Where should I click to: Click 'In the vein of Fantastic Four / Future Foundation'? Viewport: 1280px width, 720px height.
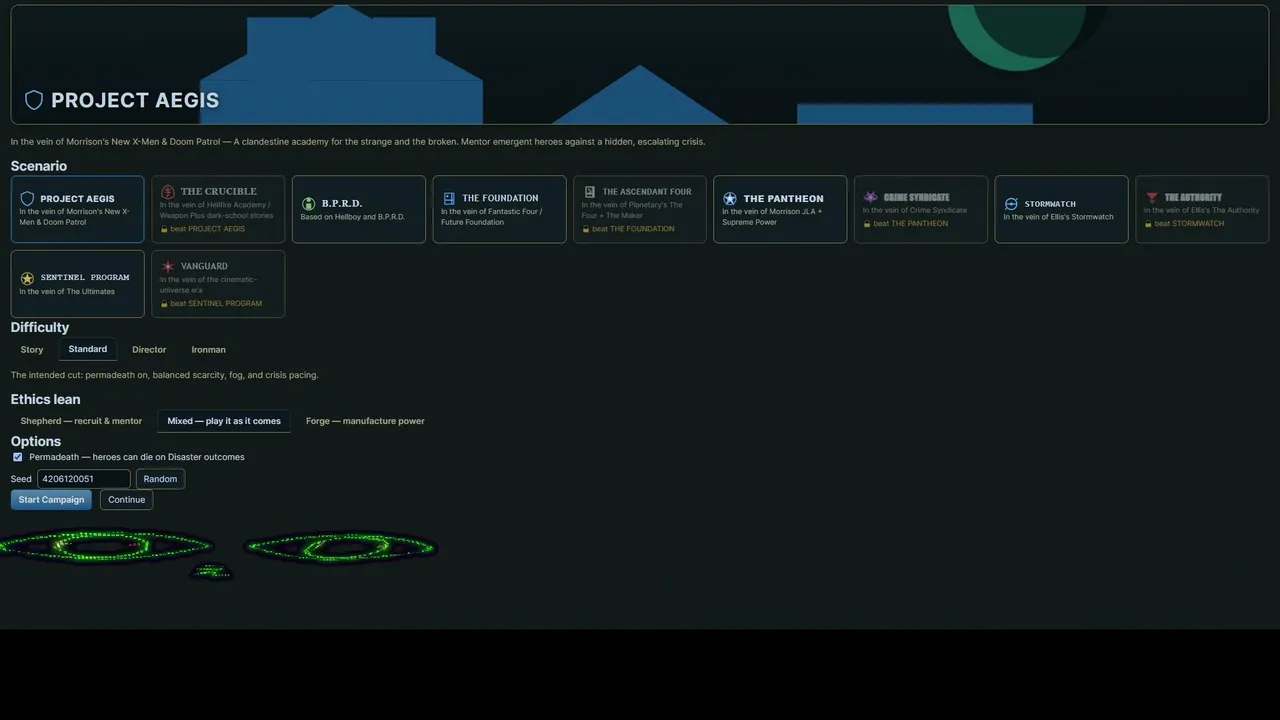(491, 217)
